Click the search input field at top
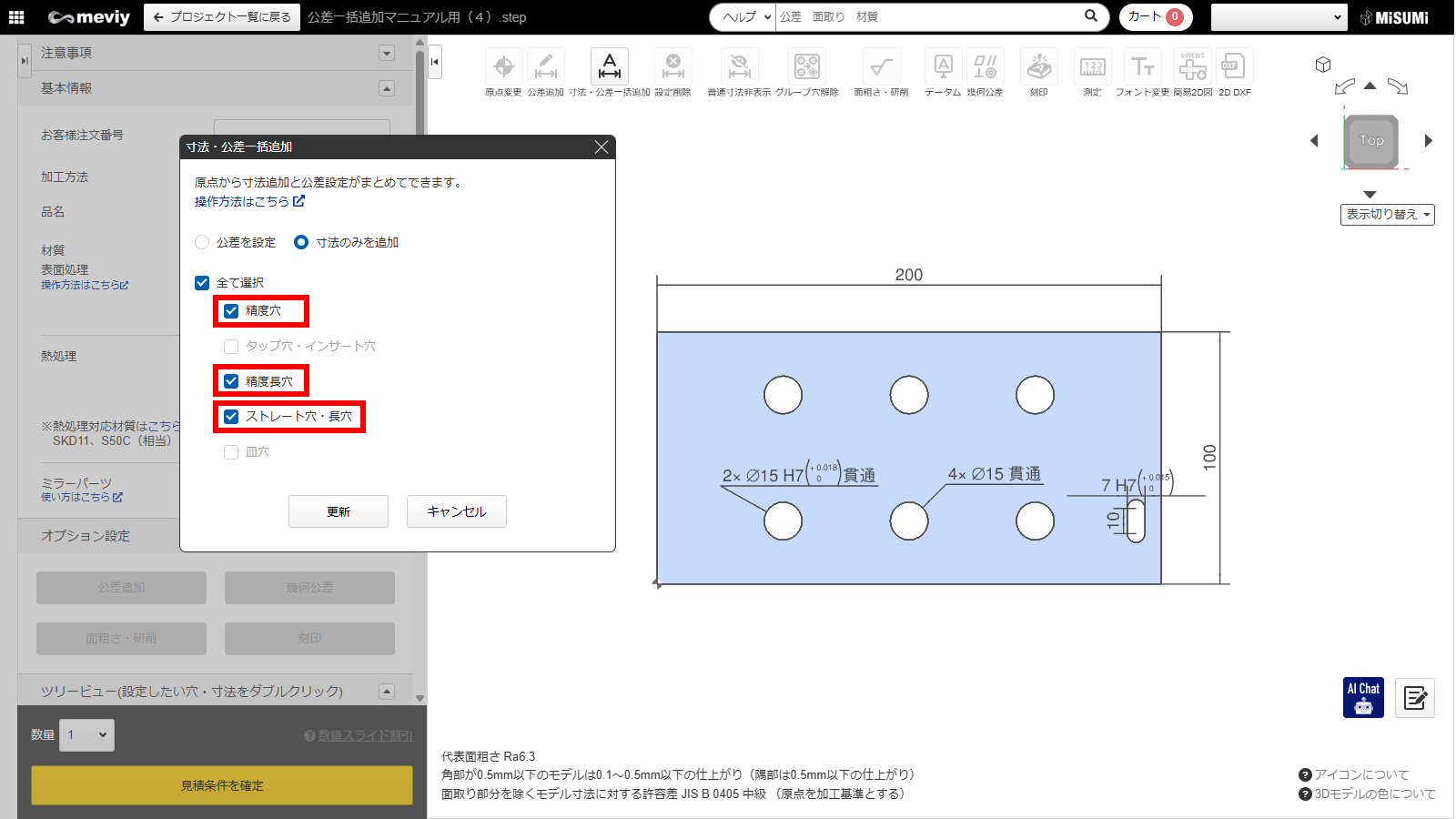1456x819 pixels. [x=928, y=17]
